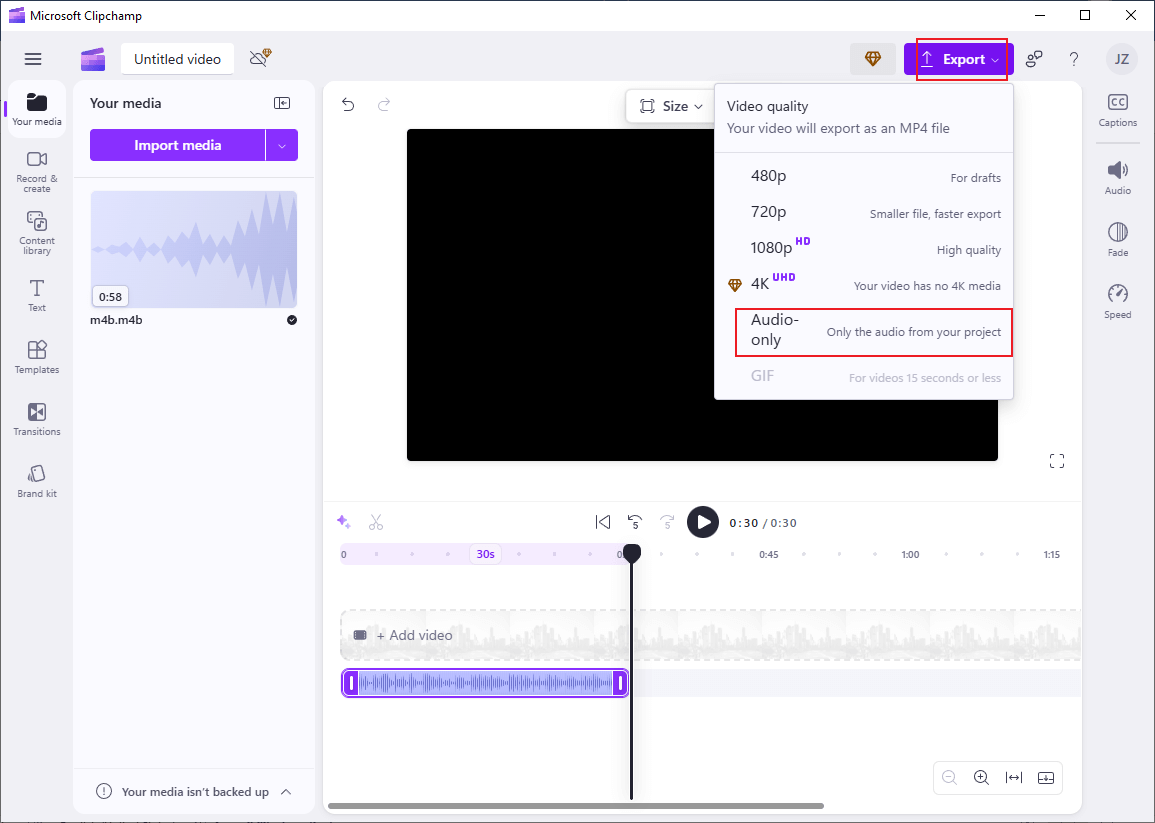
Task: Collapse the timeline panel
Action: click(x=1046, y=777)
